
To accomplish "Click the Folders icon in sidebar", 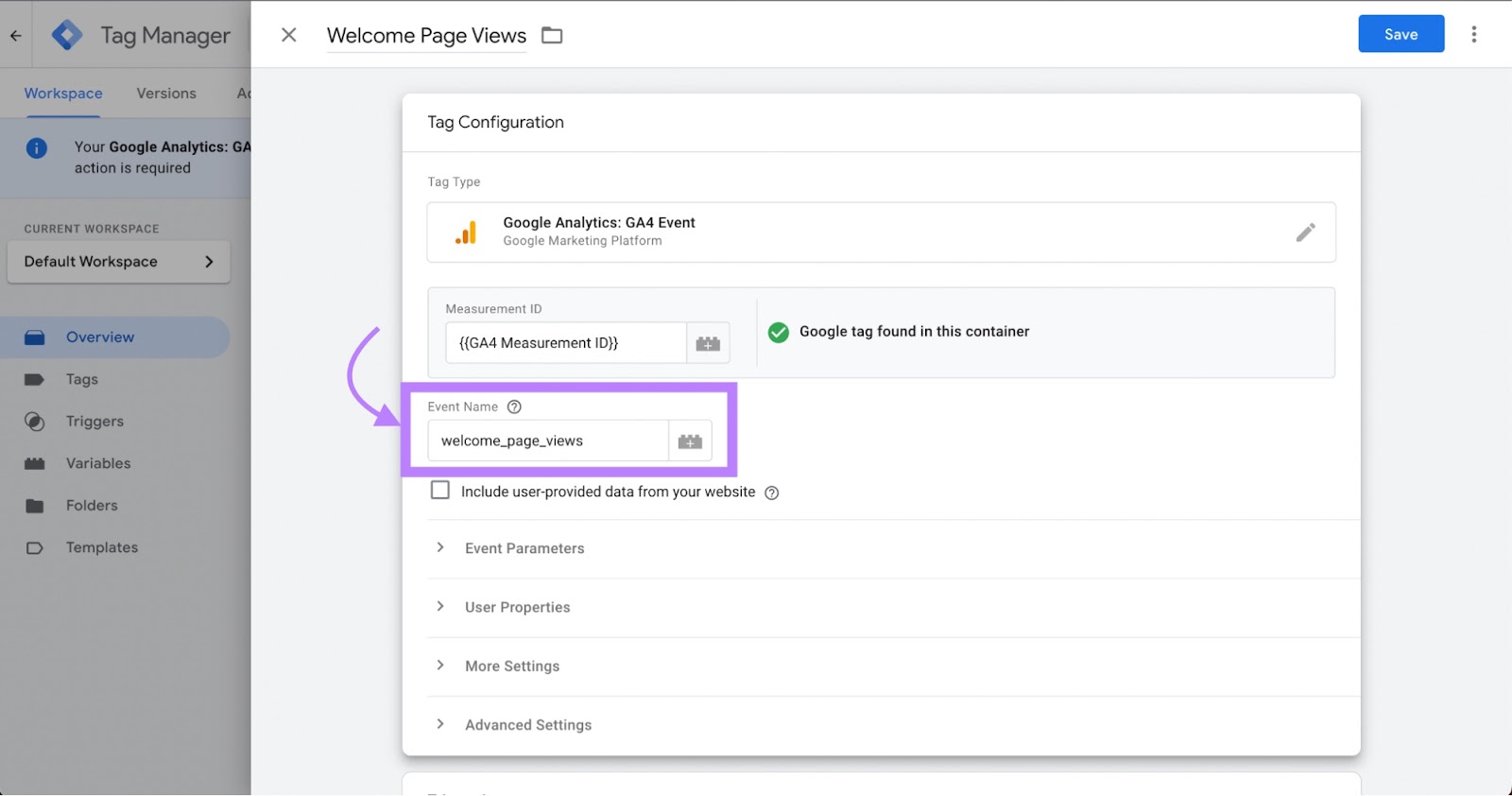I will click(x=35, y=507).
